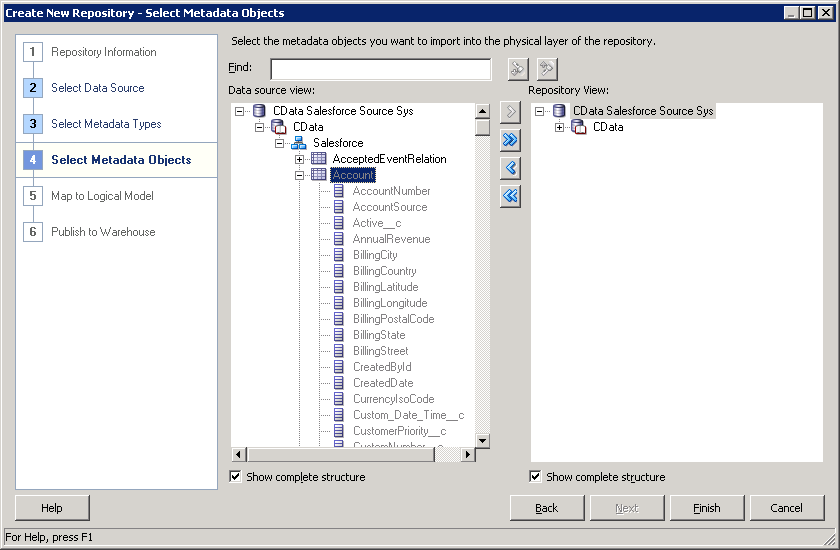
Task: Select the AnnualRevenue column in the tree
Action: (391, 239)
